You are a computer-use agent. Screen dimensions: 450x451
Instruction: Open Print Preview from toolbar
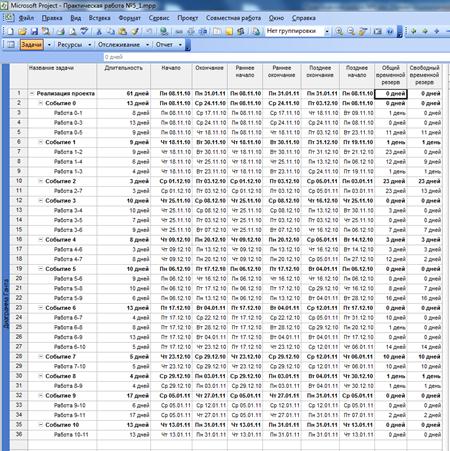coord(72,31)
